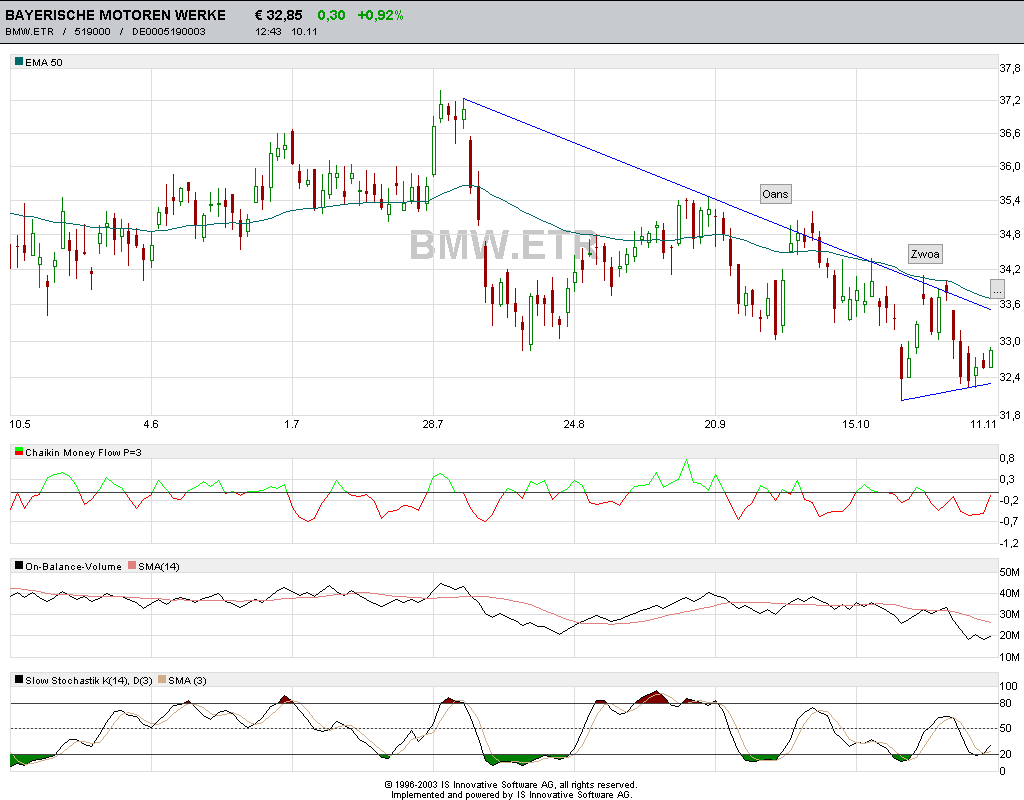Click the price axis value '36,6'
Viewport: 1024px width, 800px height.
pos(1010,133)
